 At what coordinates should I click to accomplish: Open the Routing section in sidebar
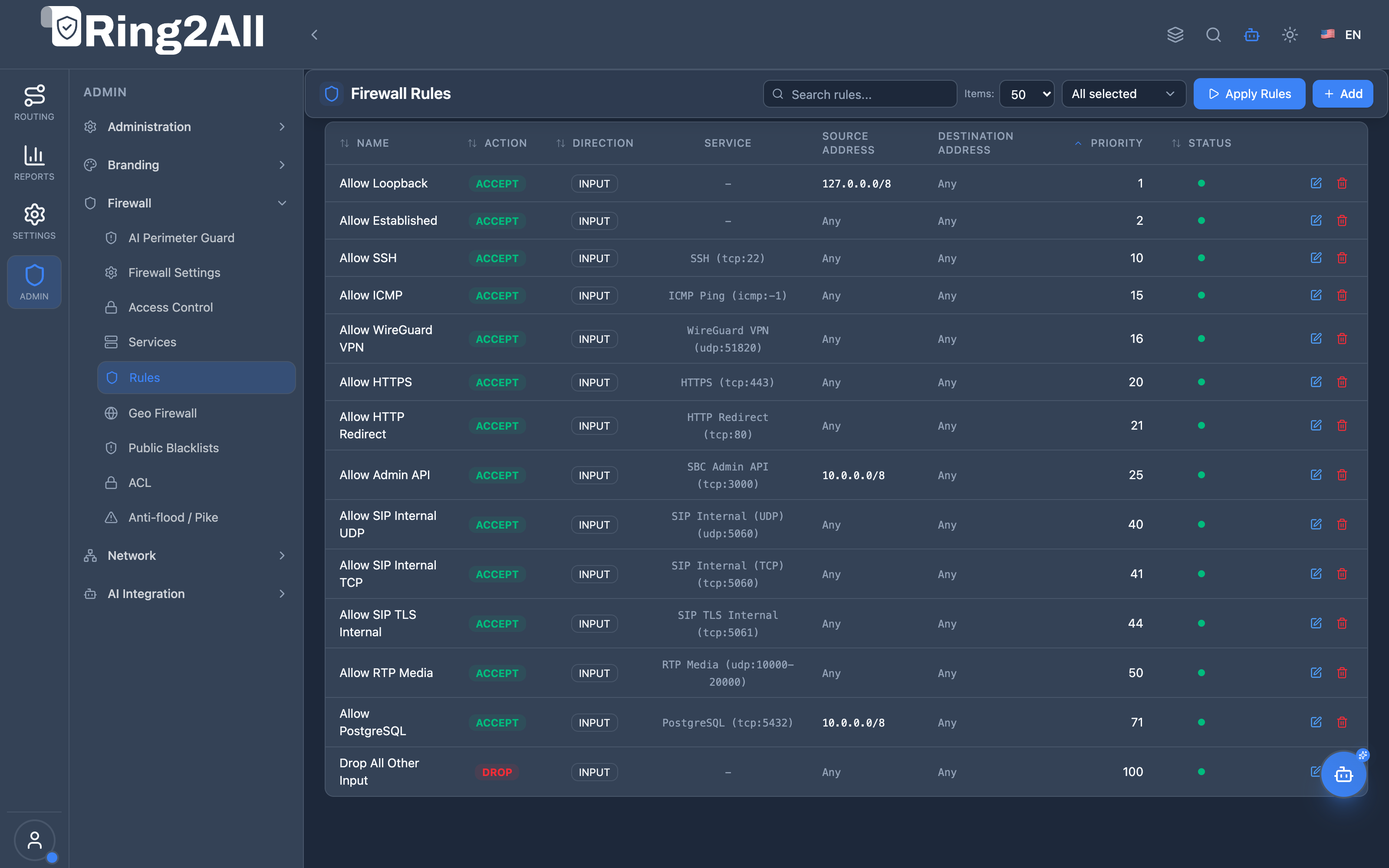pyautogui.click(x=34, y=103)
